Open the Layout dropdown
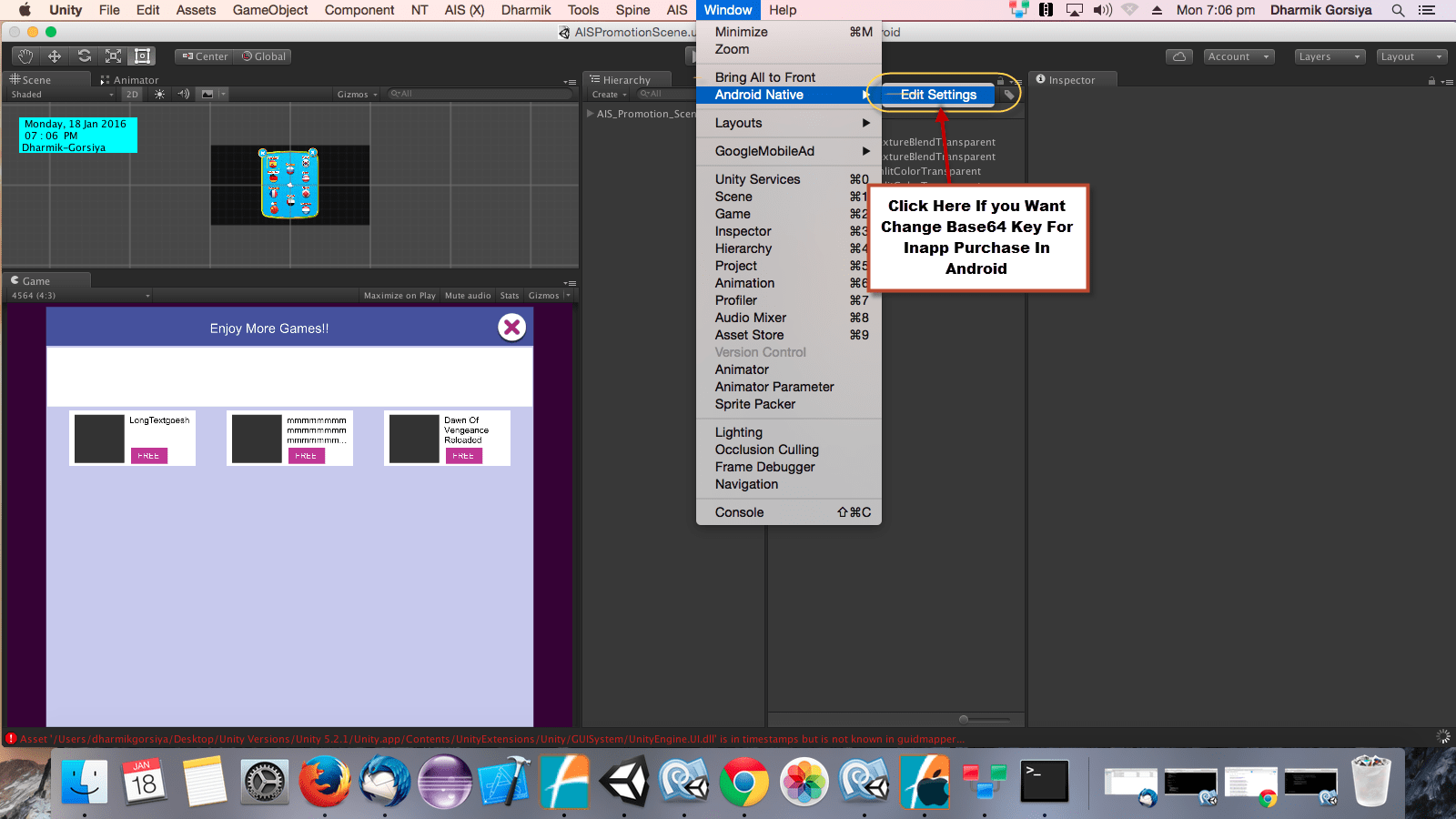The height and width of the screenshot is (819, 1456). [x=1411, y=56]
